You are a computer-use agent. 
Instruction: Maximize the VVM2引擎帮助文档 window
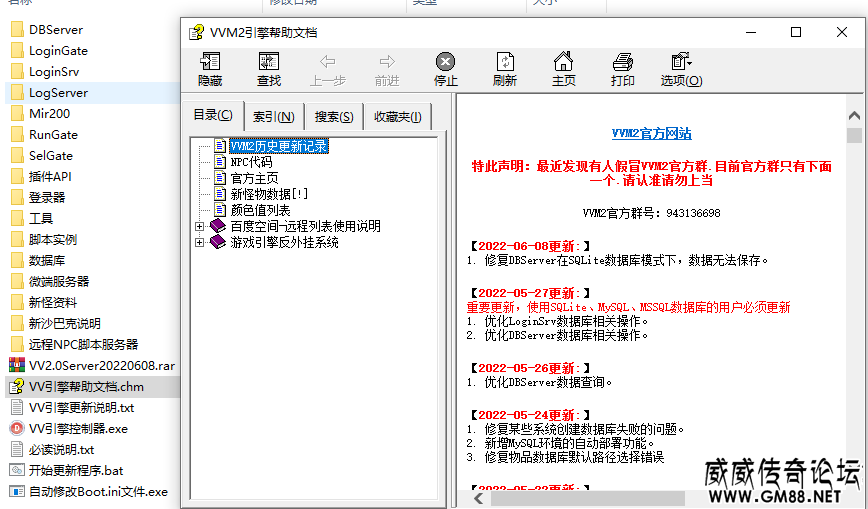(x=796, y=32)
